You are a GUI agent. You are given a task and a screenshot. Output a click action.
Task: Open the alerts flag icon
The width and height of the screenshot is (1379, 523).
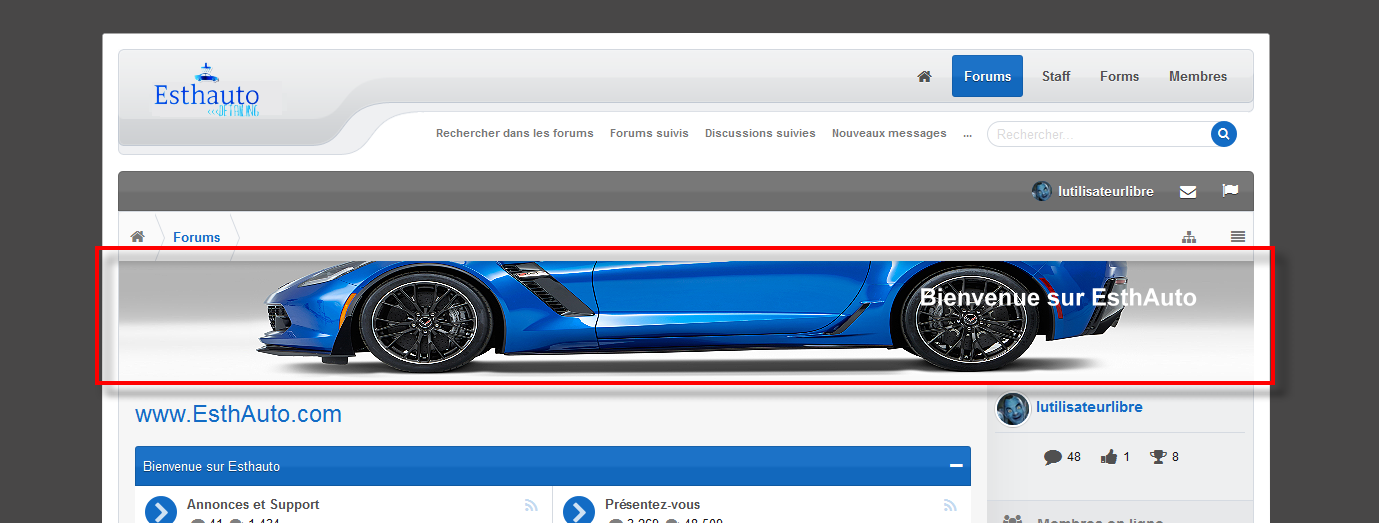[x=1230, y=191]
